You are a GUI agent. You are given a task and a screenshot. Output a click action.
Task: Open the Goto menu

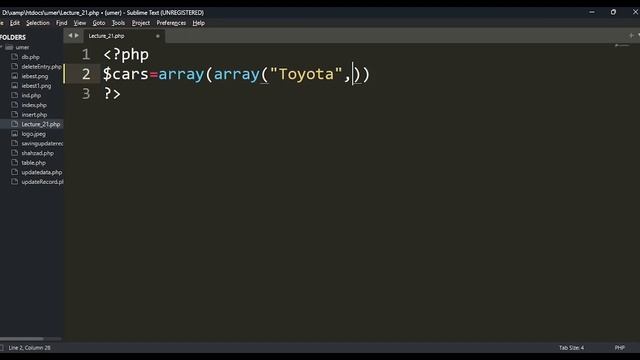99,23
